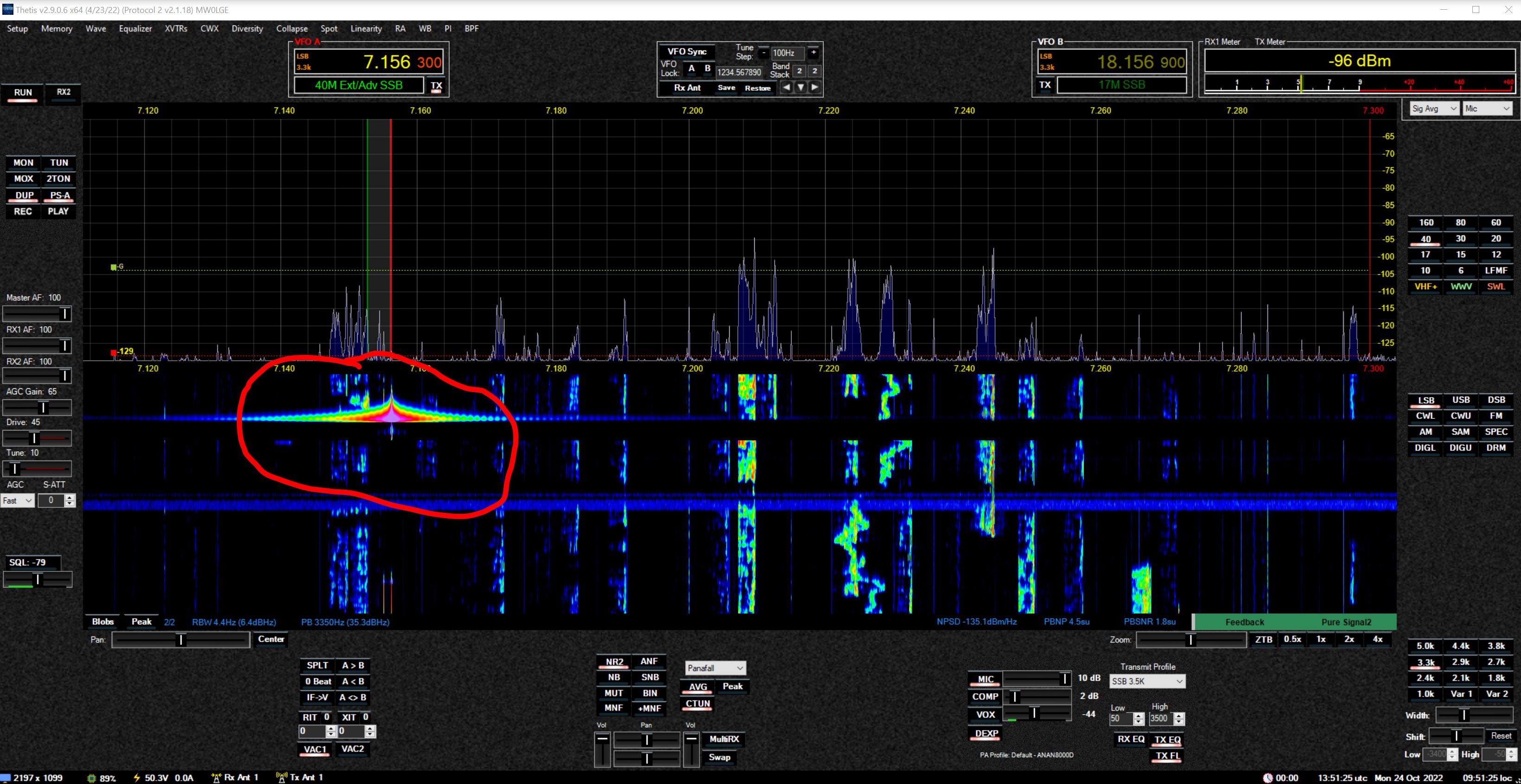Select the 20 meter band button
Image resolution: width=1521 pixels, height=784 pixels.
pyautogui.click(x=1496, y=239)
